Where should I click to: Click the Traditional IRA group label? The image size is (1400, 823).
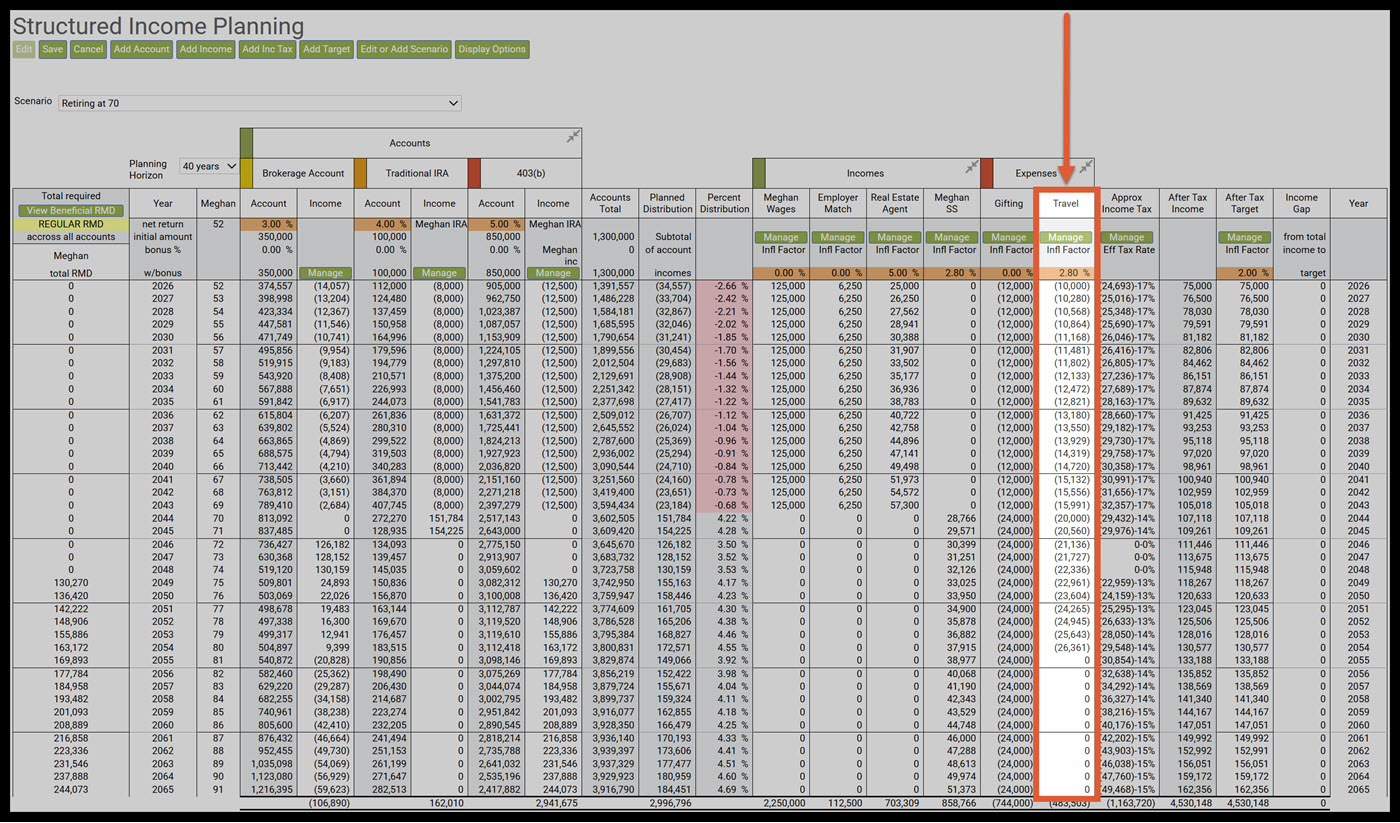[x=417, y=173]
